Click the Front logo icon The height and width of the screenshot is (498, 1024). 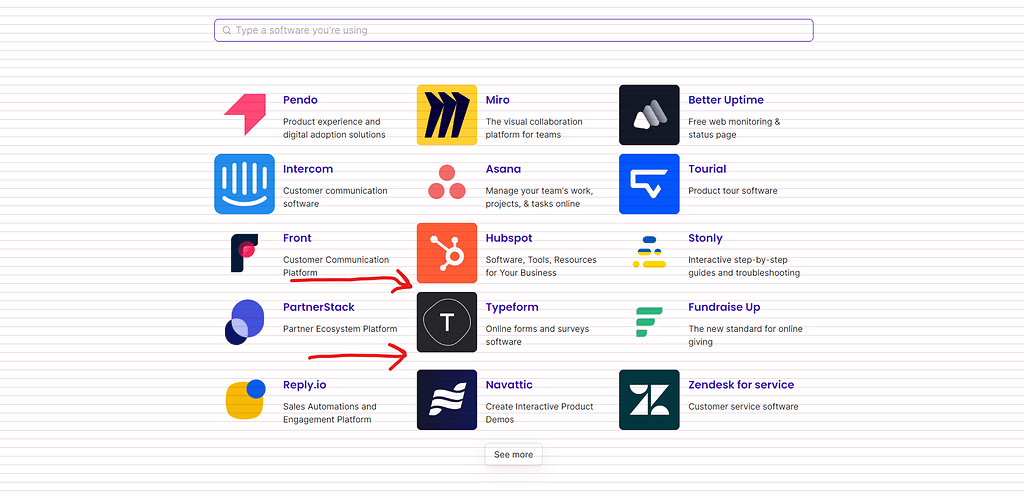(244, 253)
